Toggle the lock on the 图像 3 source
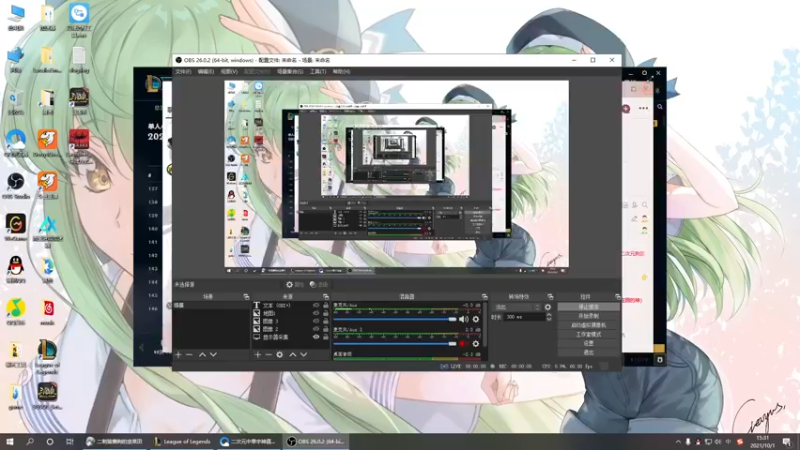The width and height of the screenshot is (800, 450). click(x=326, y=321)
